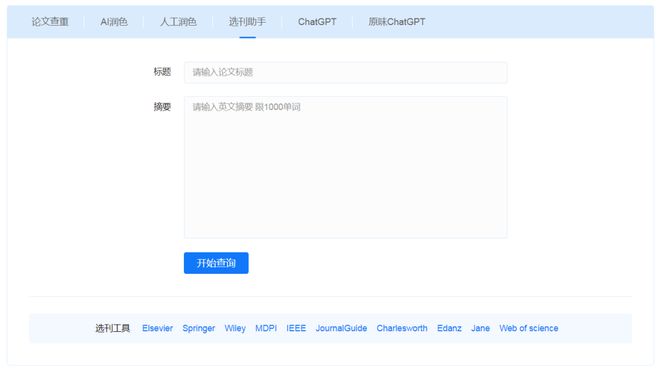Focus the paper title input field

click(346, 72)
